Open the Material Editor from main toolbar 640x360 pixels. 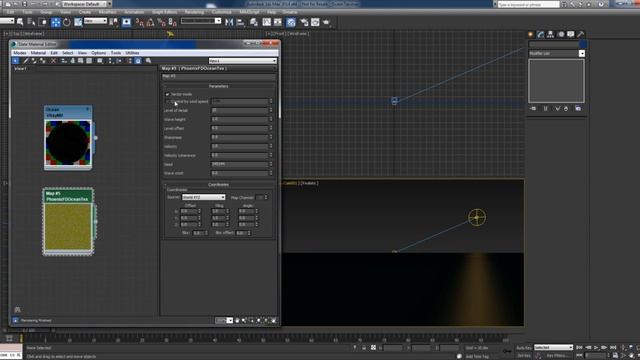point(291,22)
